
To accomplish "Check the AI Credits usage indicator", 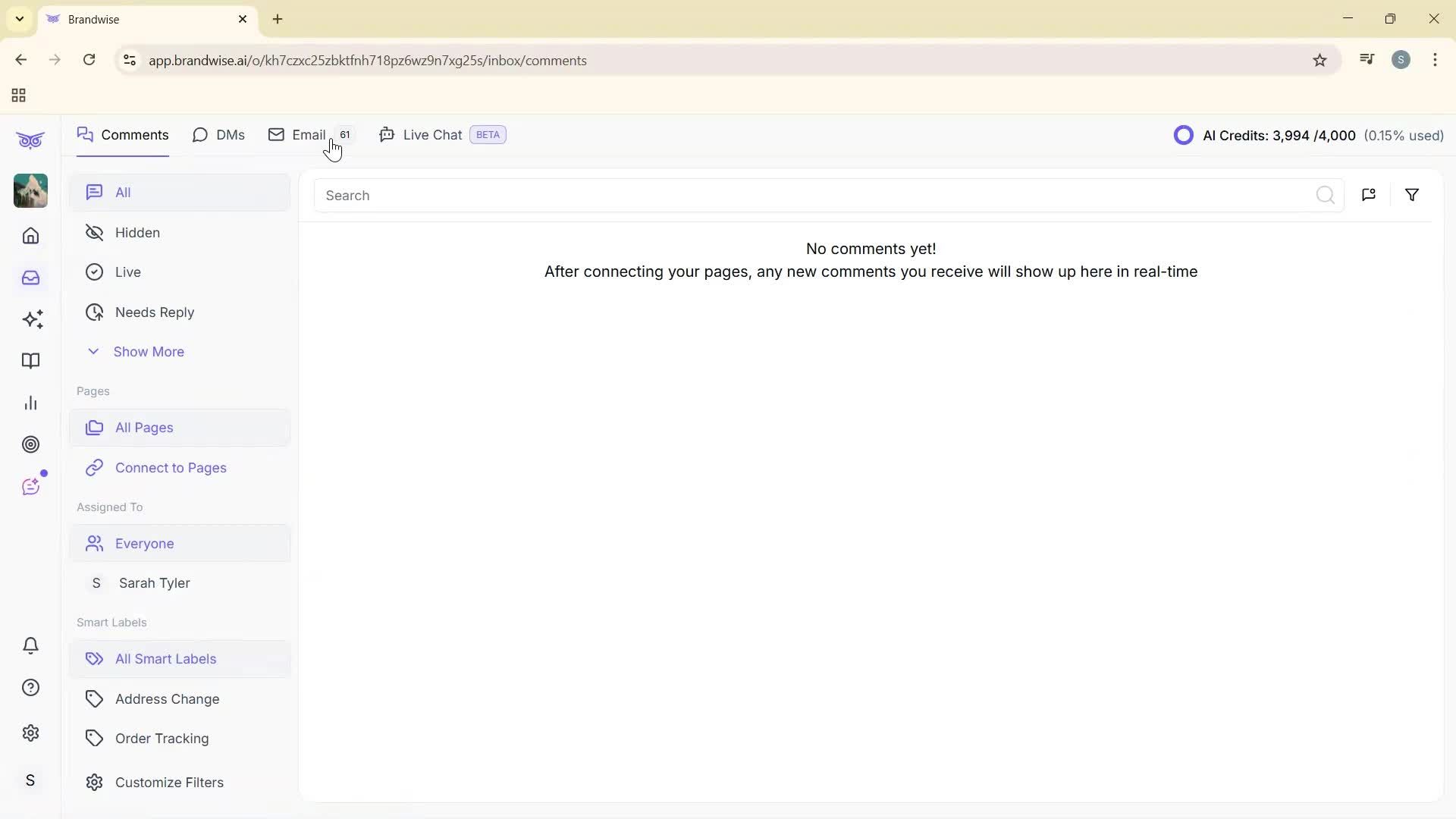I will (x=1310, y=135).
